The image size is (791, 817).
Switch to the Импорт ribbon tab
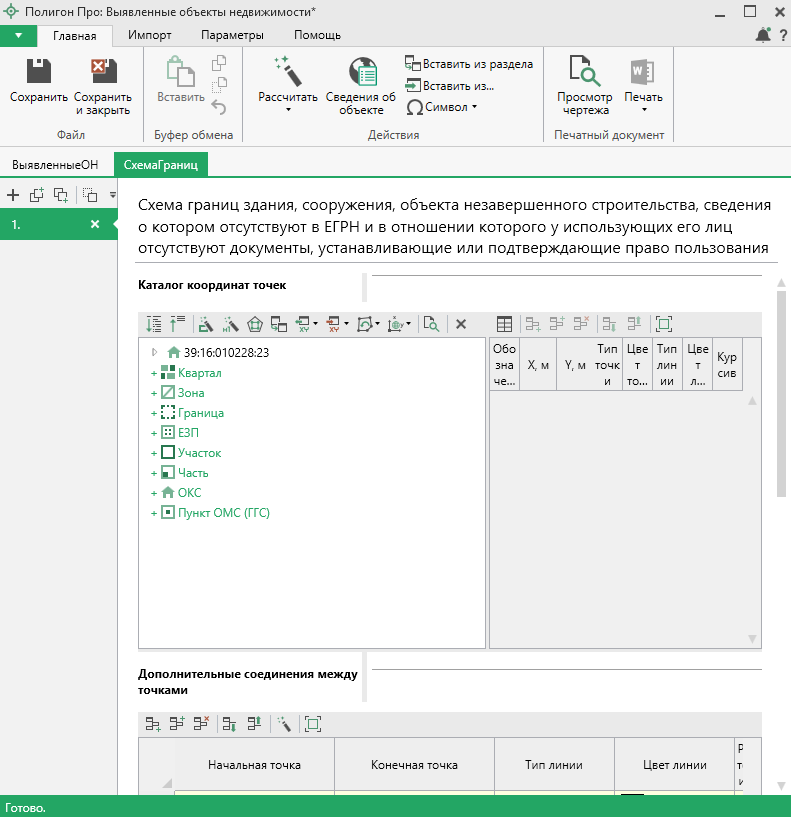click(x=150, y=35)
